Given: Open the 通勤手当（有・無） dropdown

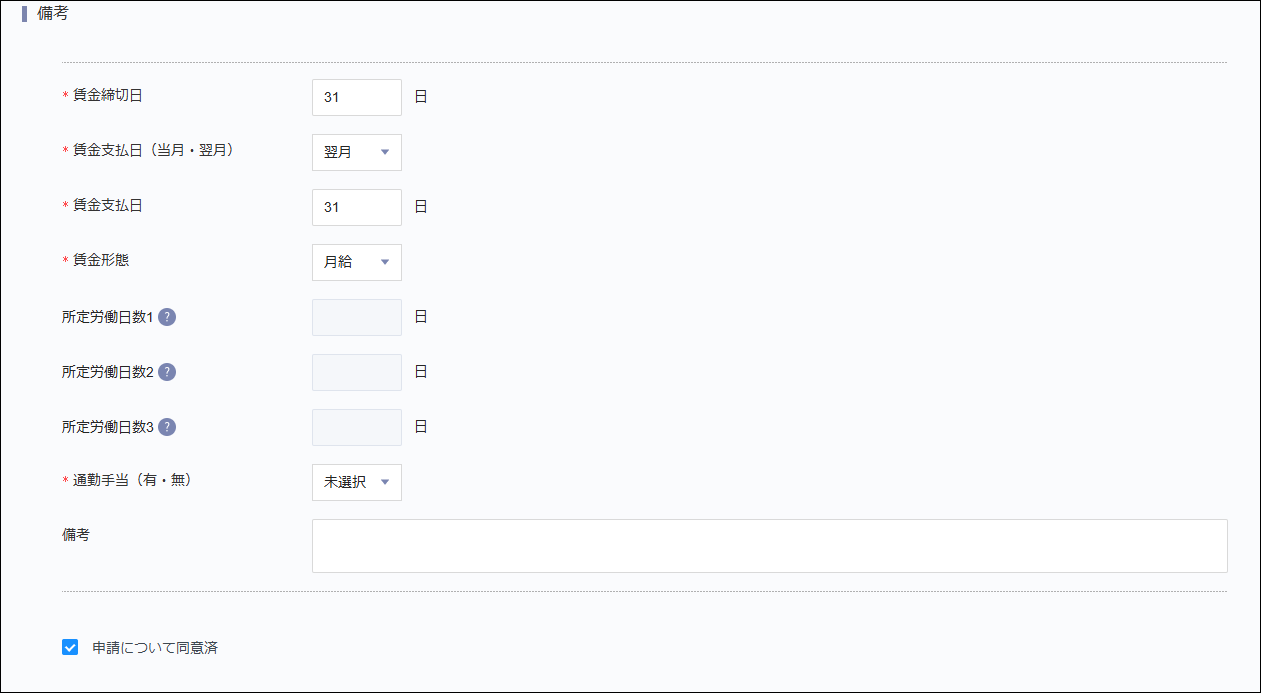Looking at the screenshot, I should tap(356, 482).
